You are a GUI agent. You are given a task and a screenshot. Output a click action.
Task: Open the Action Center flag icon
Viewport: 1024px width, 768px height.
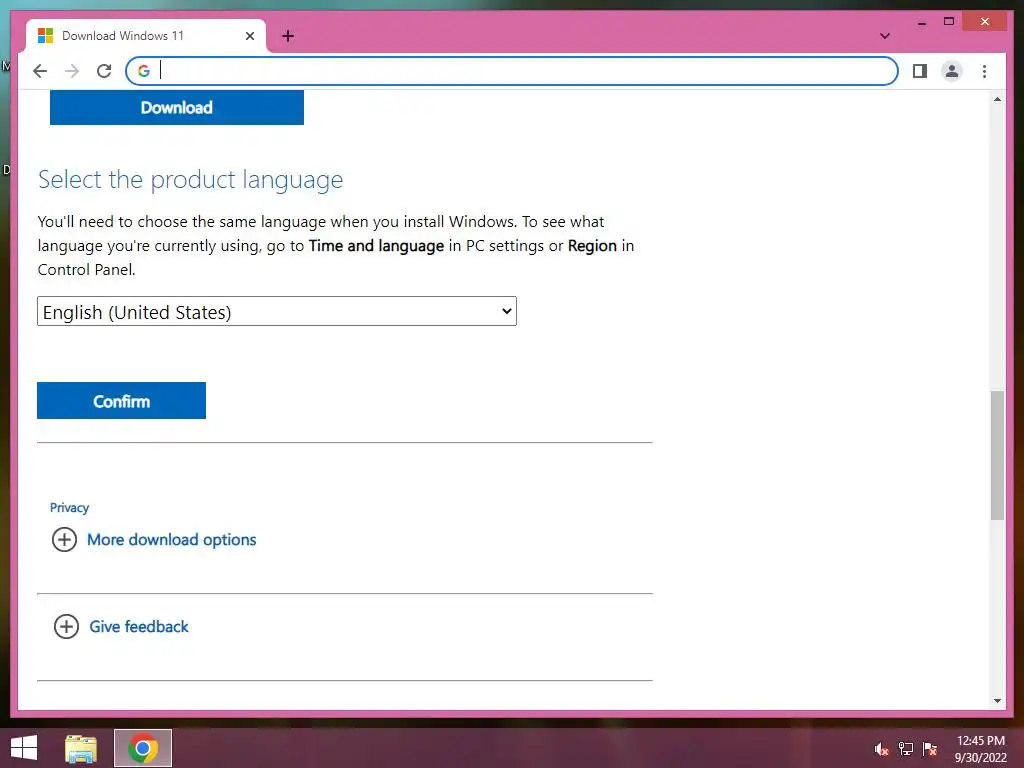tap(930, 749)
